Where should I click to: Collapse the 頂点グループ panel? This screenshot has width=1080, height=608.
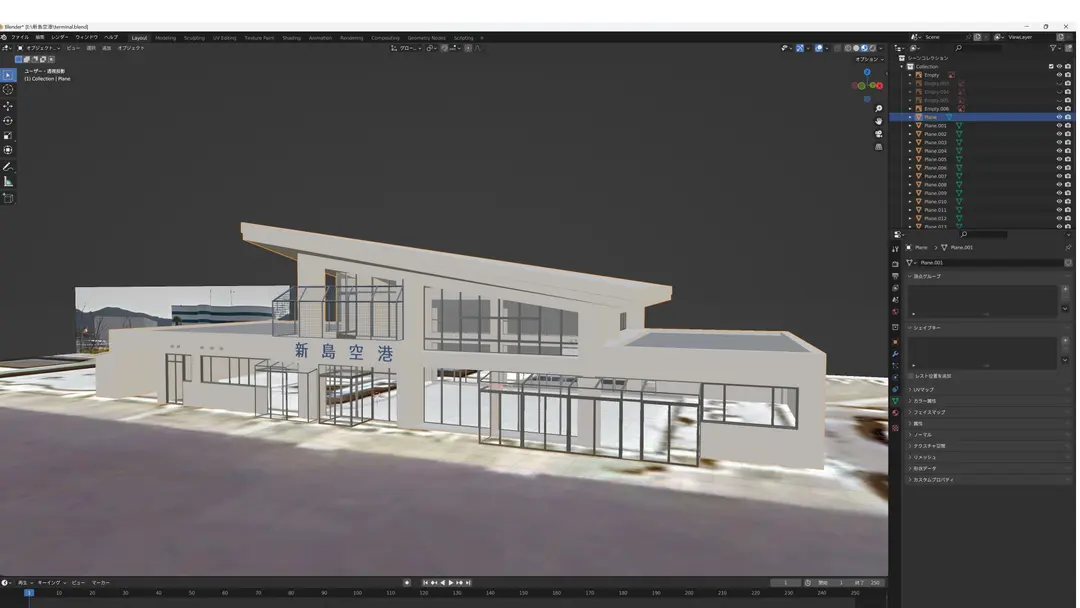(988, 276)
